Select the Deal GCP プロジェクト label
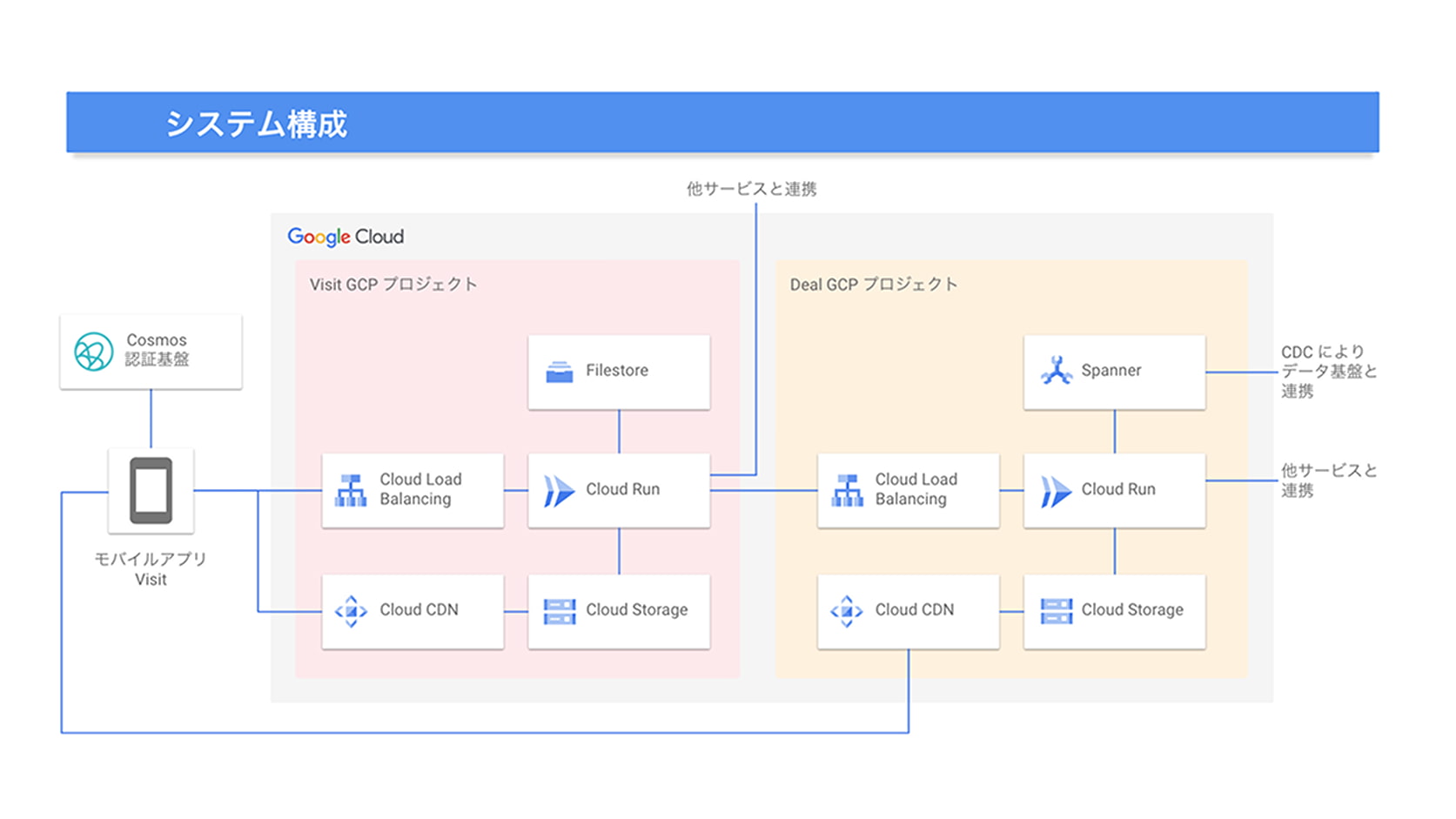This screenshot has height=819, width=1456. [x=873, y=285]
